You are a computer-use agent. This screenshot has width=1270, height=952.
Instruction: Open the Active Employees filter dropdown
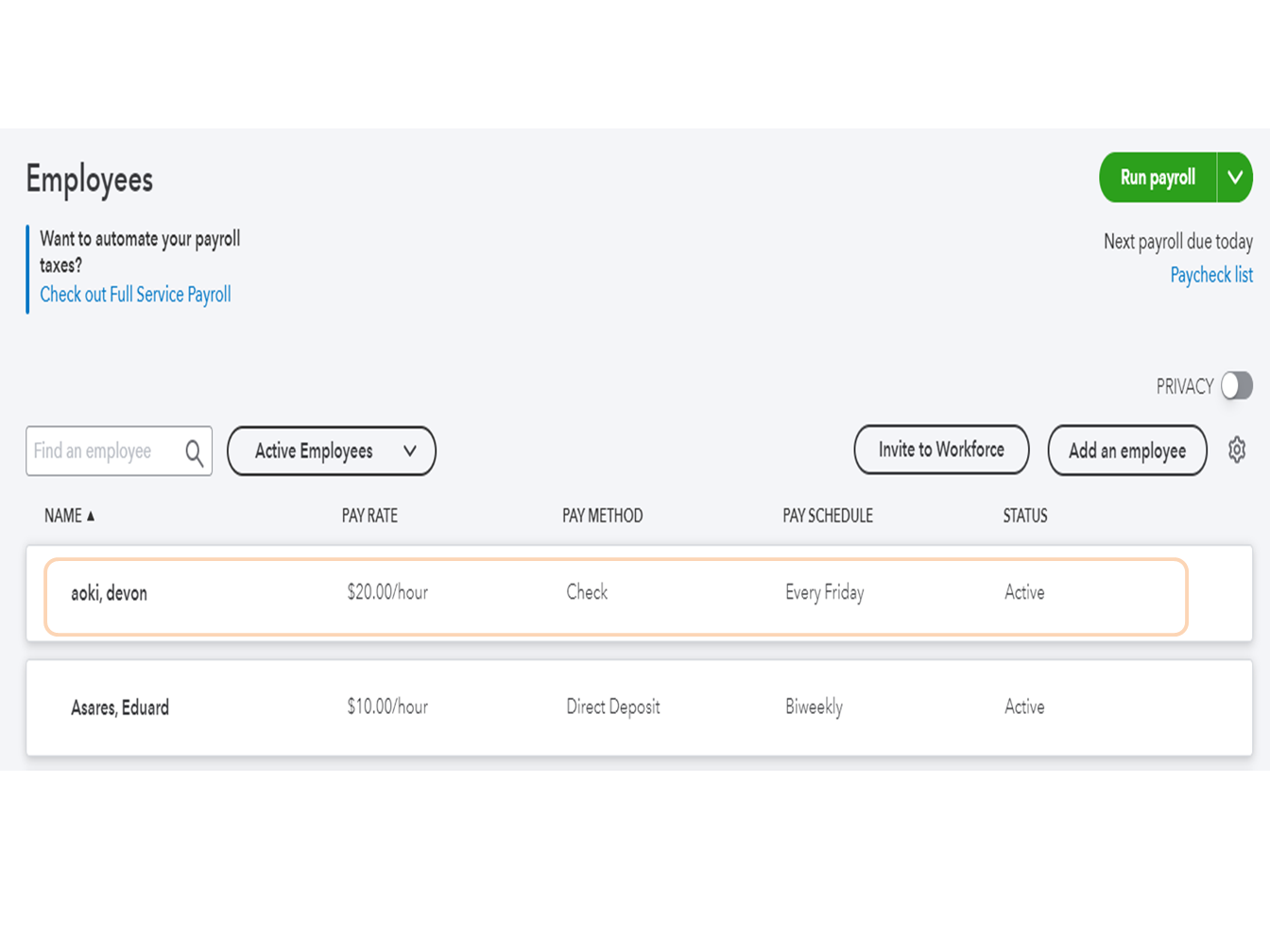(331, 451)
